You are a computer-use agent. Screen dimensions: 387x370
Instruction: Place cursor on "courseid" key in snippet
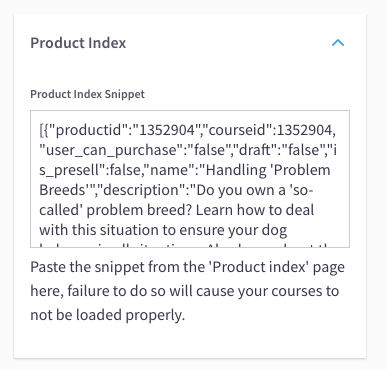click(237, 130)
